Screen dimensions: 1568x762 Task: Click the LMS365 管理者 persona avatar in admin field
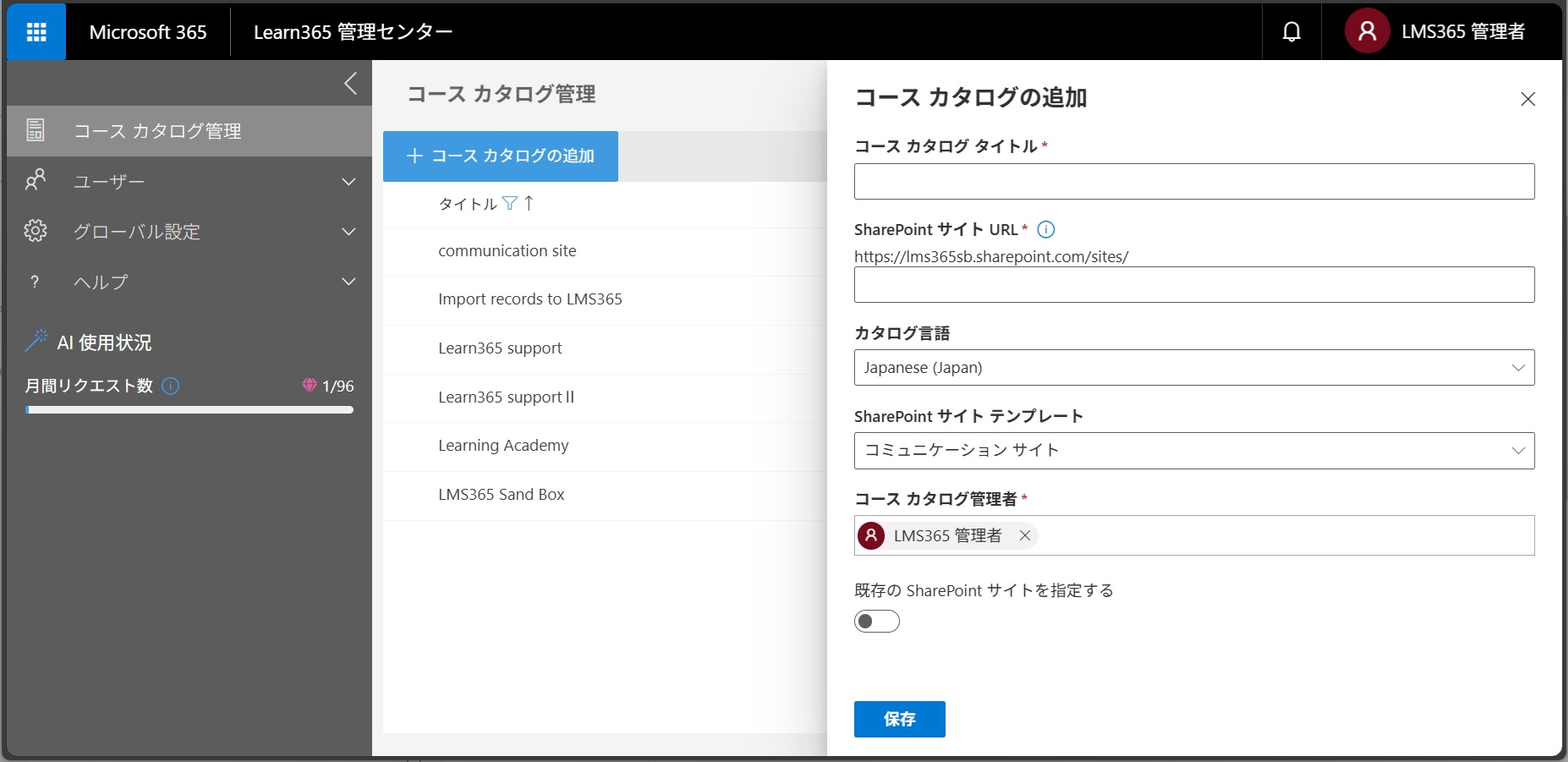(x=871, y=535)
